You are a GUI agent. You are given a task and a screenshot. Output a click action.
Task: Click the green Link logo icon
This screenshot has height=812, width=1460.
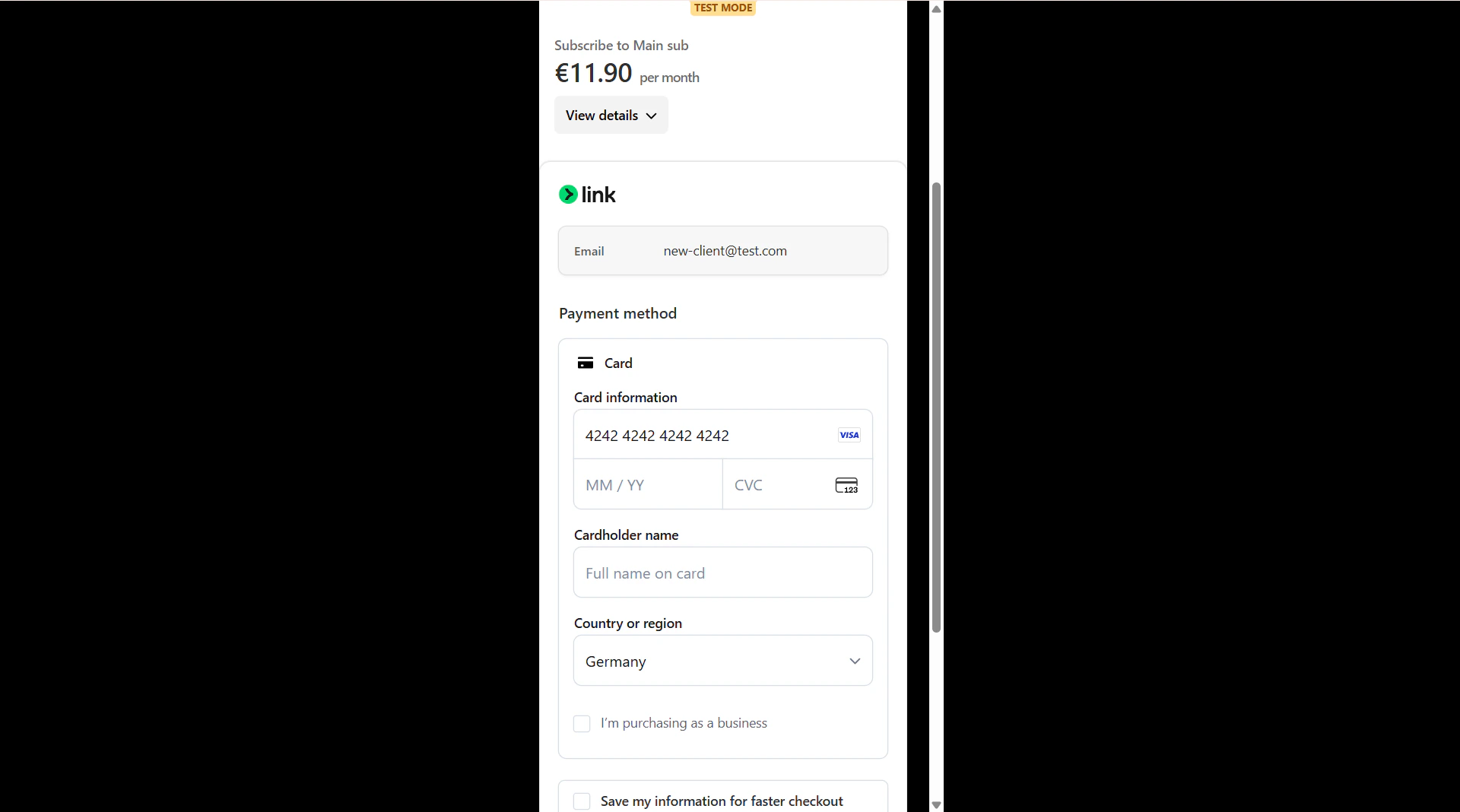click(568, 195)
